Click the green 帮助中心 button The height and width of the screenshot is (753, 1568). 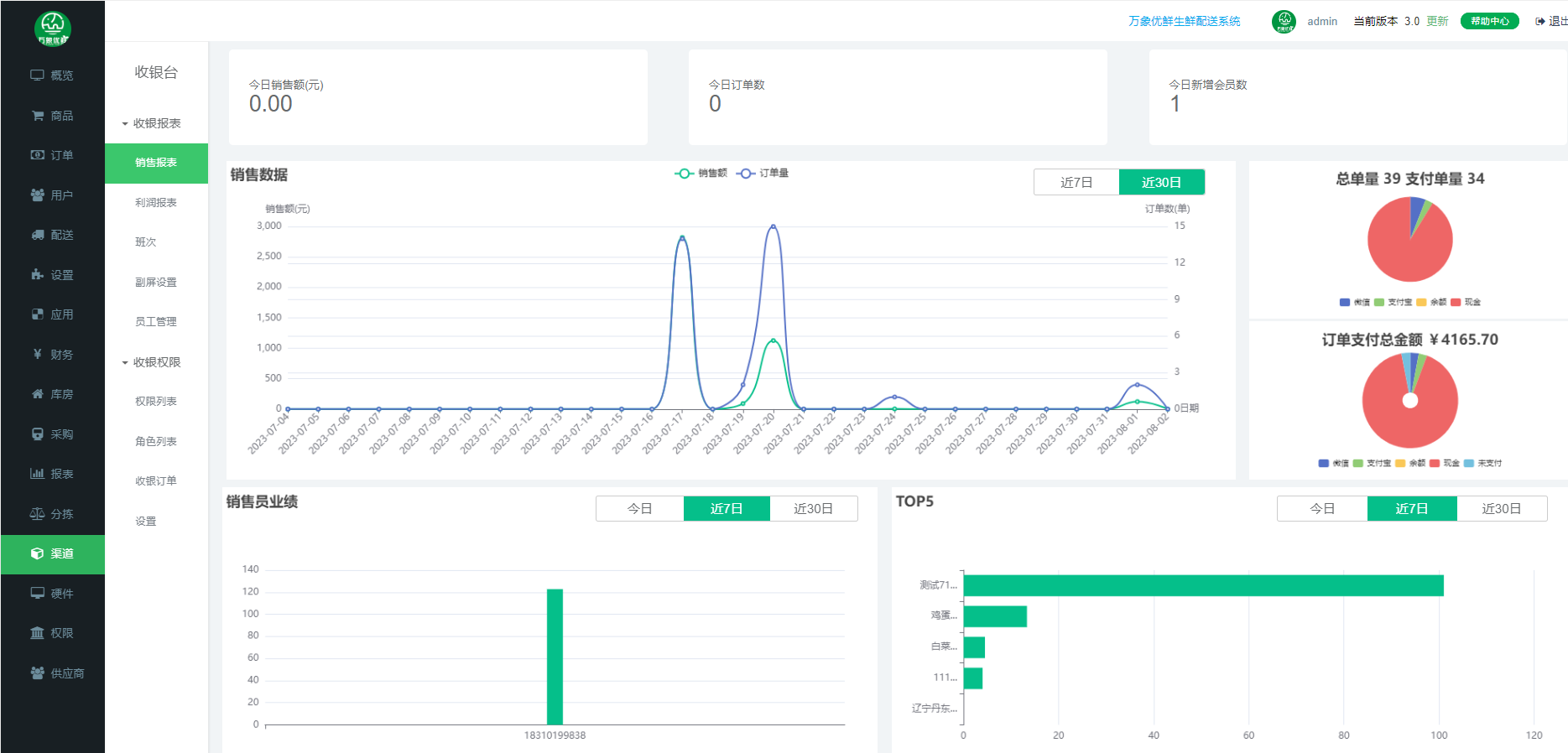pyautogui.click(x=1489, y=22)
